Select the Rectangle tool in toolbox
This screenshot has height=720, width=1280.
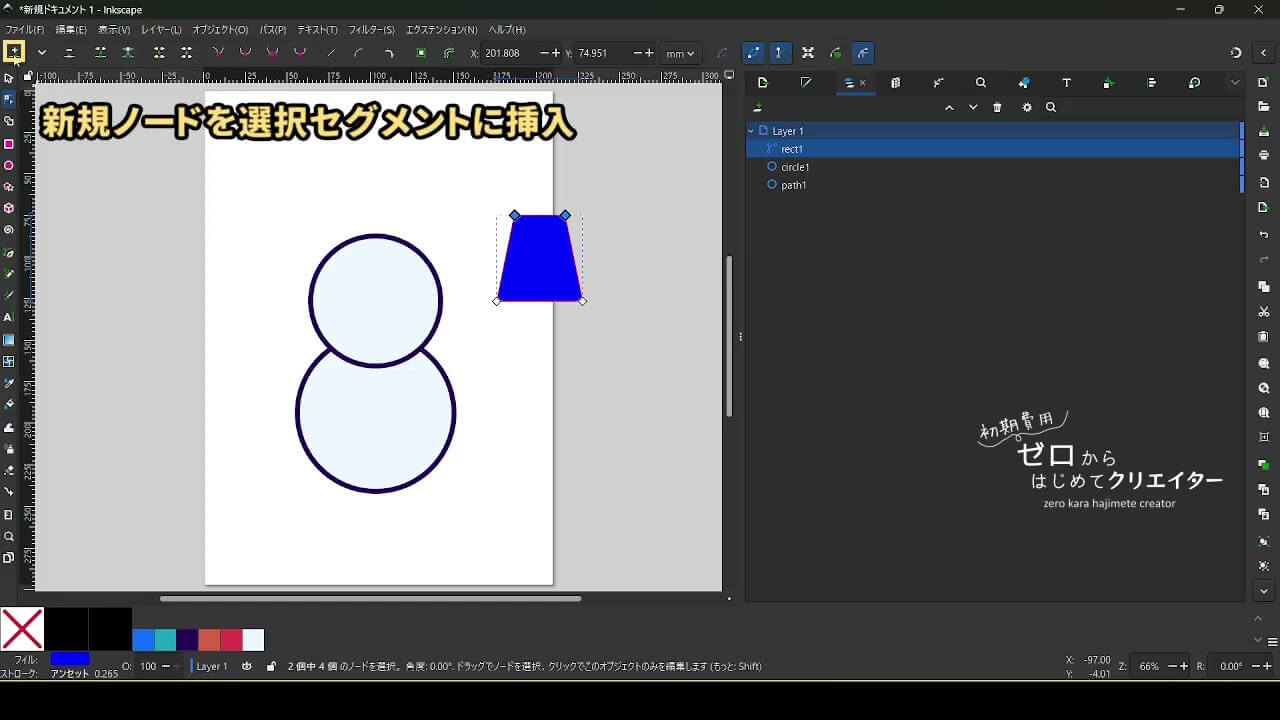coord(9,144)
